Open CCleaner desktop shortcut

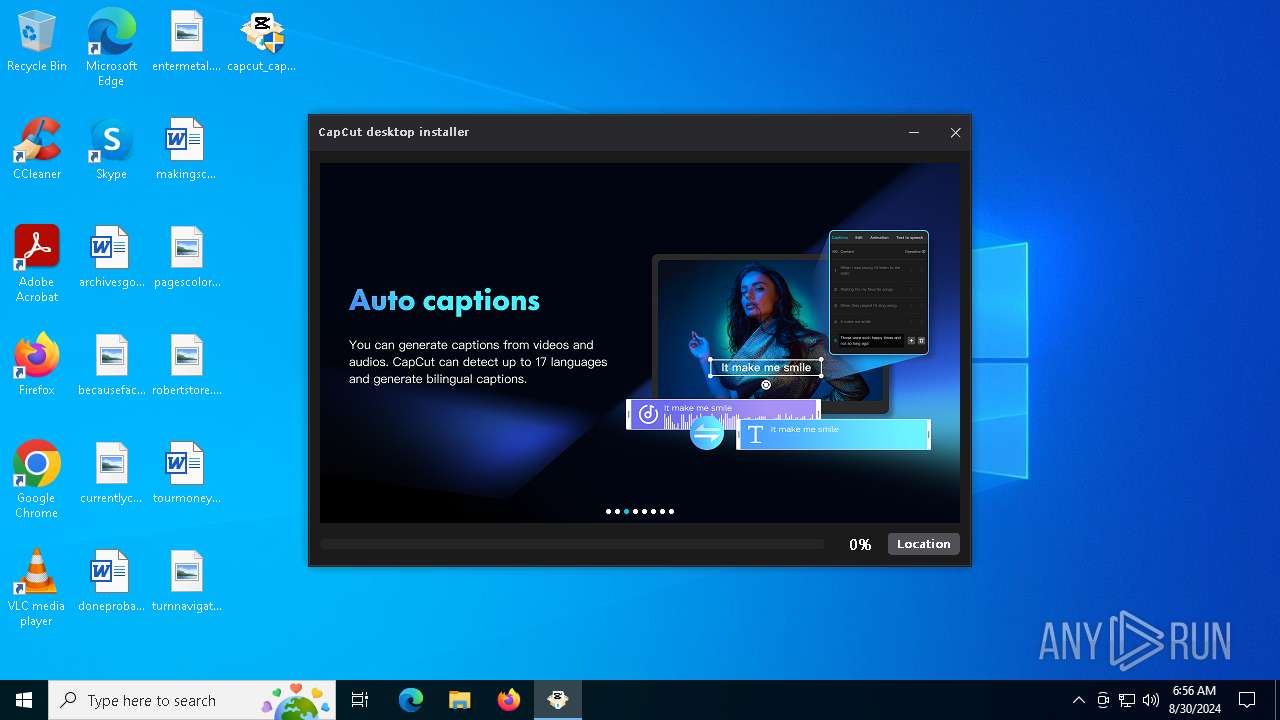[x=37, y=150]
